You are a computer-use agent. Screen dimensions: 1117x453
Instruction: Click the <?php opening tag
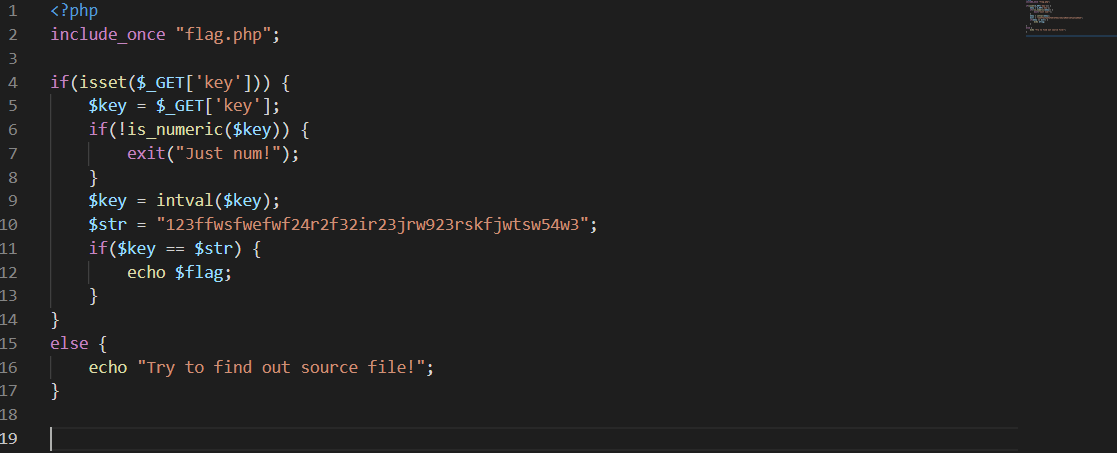pyautogui.click(x=74, y=11)
